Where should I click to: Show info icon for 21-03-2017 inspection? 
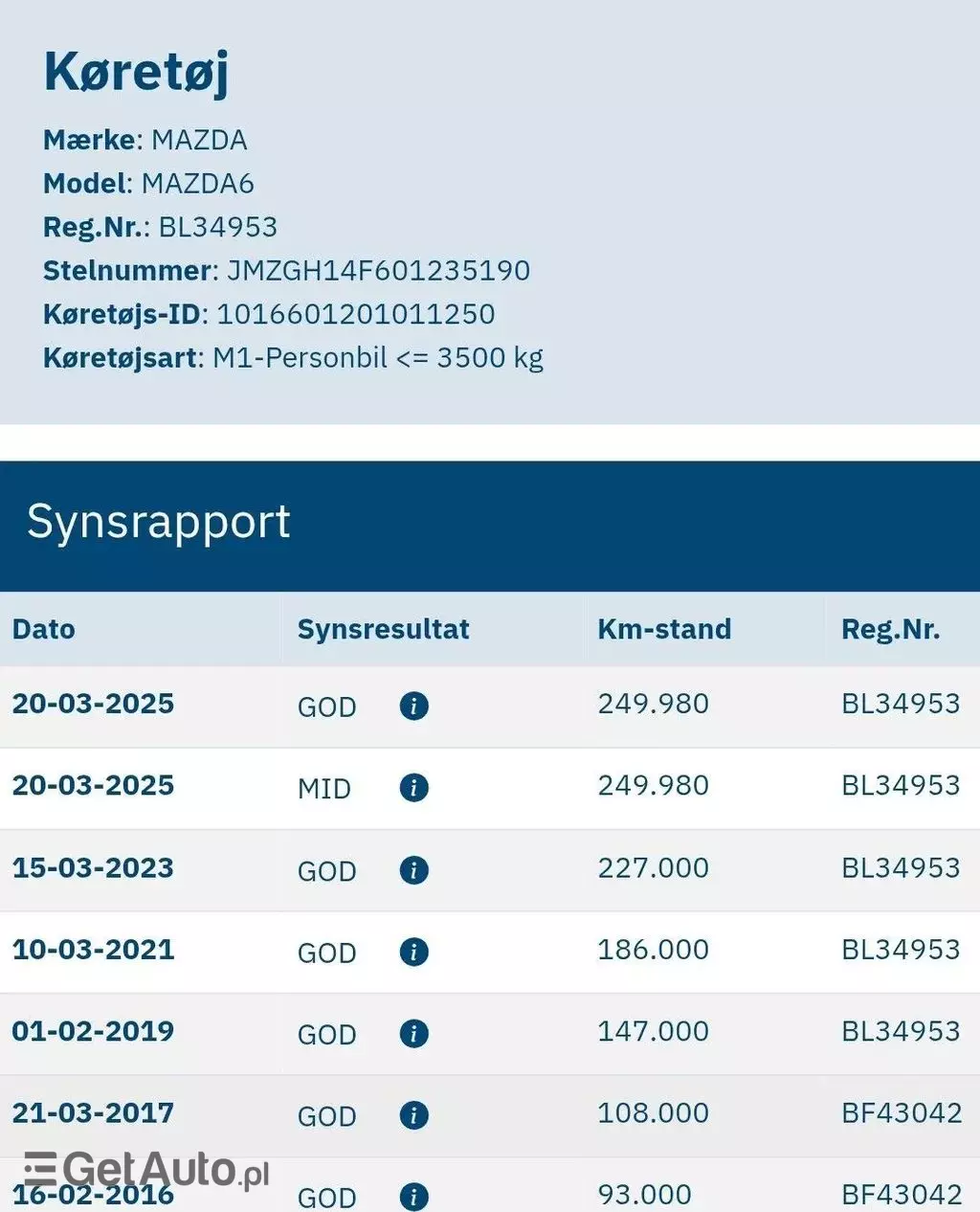point(413,1115)
